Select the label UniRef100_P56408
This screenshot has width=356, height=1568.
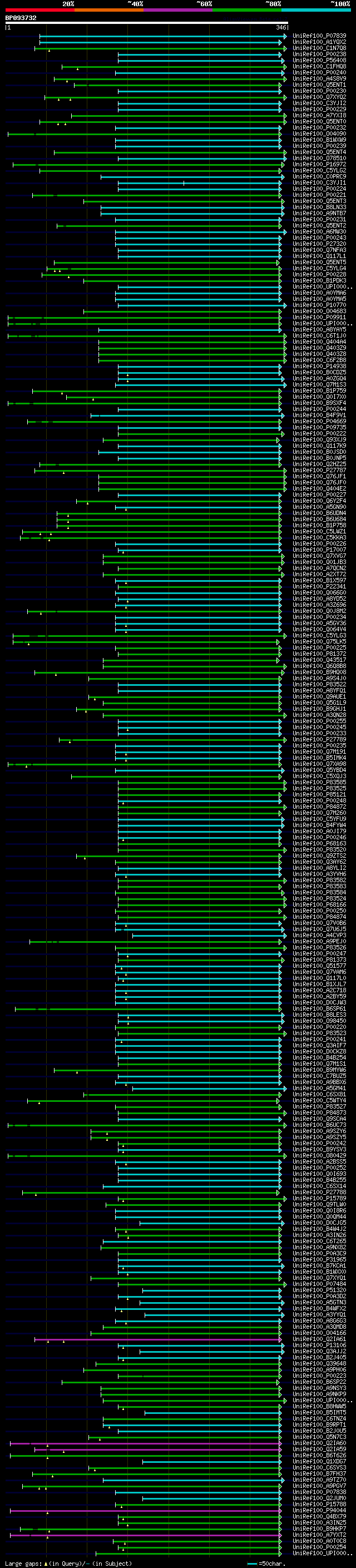319,60
